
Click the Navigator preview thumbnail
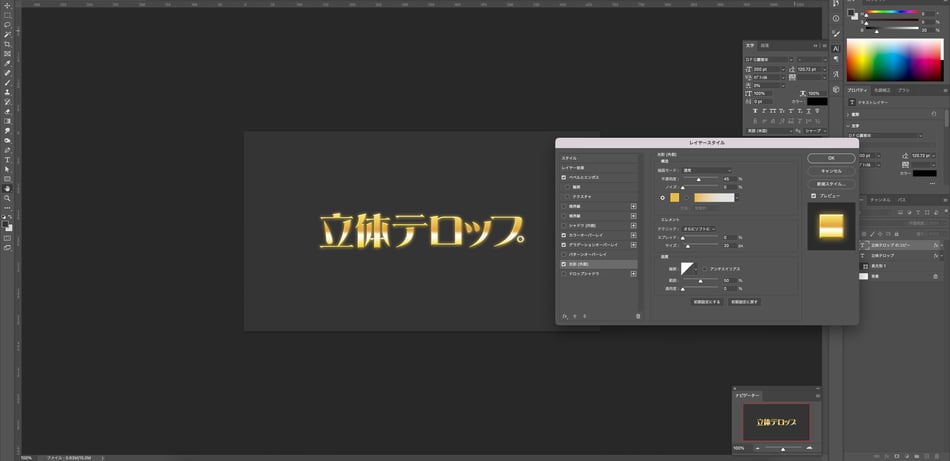pyautogui.click(x=776, y=423)
